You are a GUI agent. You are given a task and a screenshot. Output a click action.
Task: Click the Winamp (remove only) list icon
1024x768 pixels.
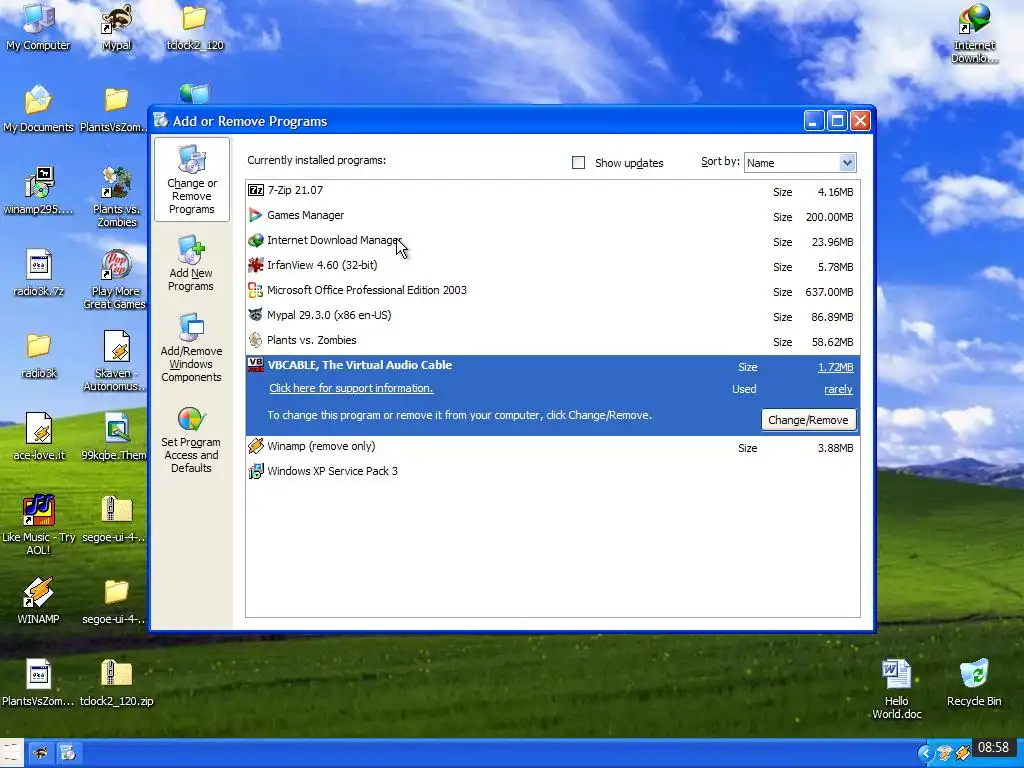pyautogui.click(x=255, y=446)
